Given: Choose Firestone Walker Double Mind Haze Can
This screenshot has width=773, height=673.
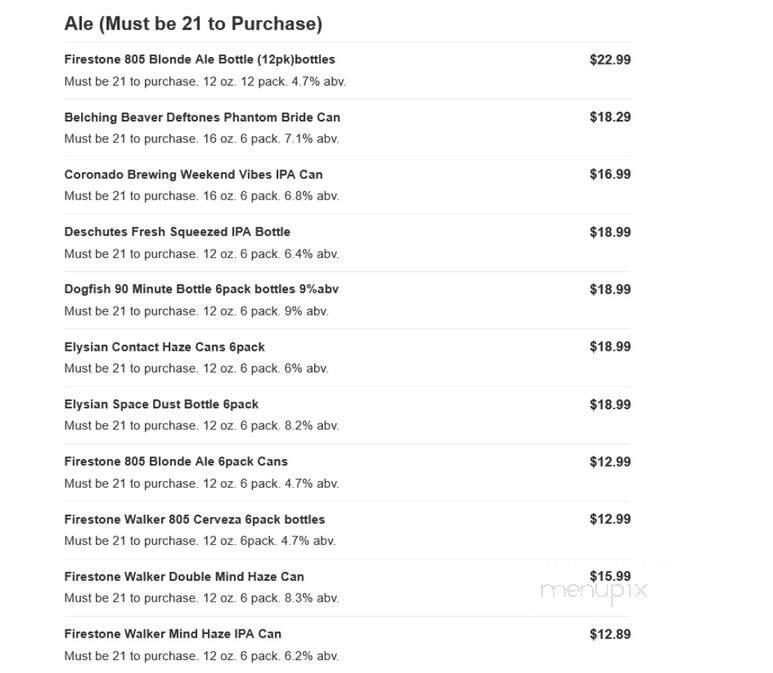Looking at the screenshot, I should [184, 576].
